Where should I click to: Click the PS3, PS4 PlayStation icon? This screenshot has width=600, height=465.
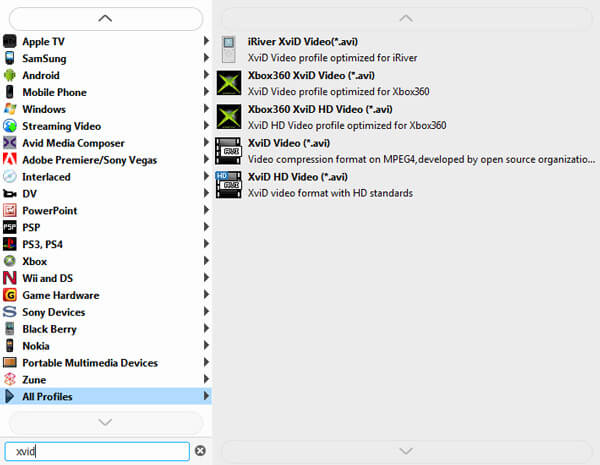tap(10, 244)
